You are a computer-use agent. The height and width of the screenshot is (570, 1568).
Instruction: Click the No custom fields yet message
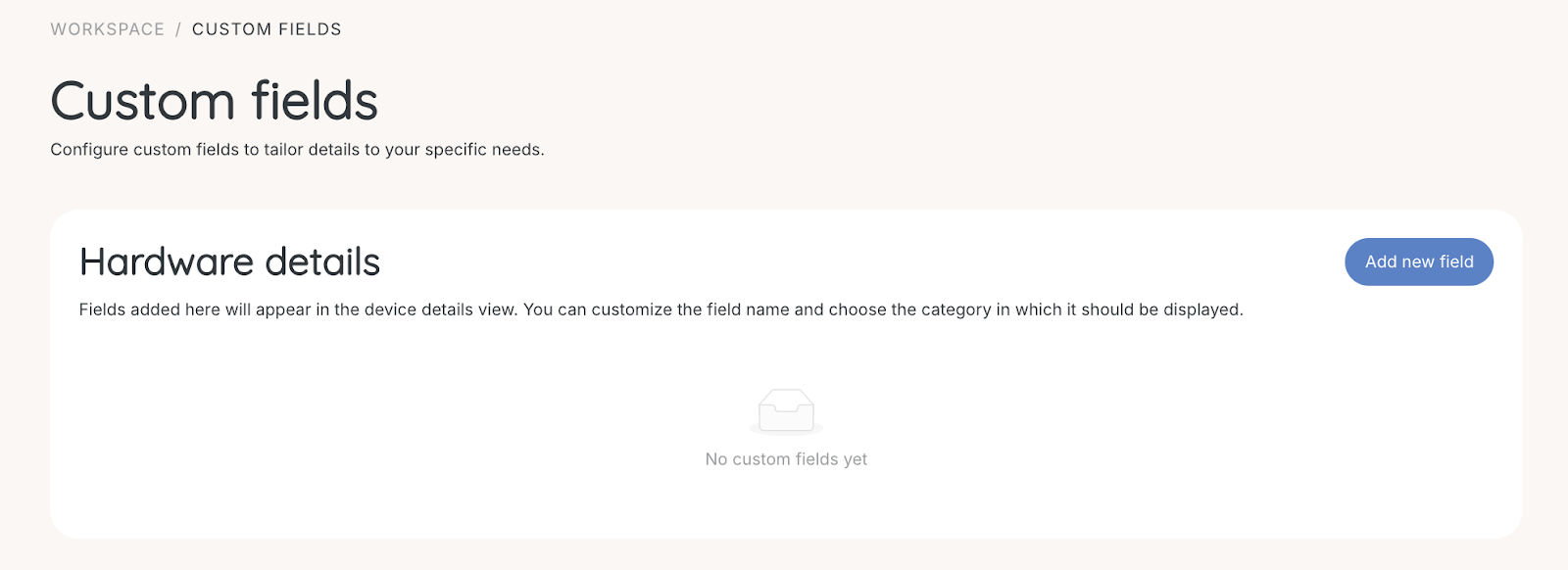pos(786,459)
